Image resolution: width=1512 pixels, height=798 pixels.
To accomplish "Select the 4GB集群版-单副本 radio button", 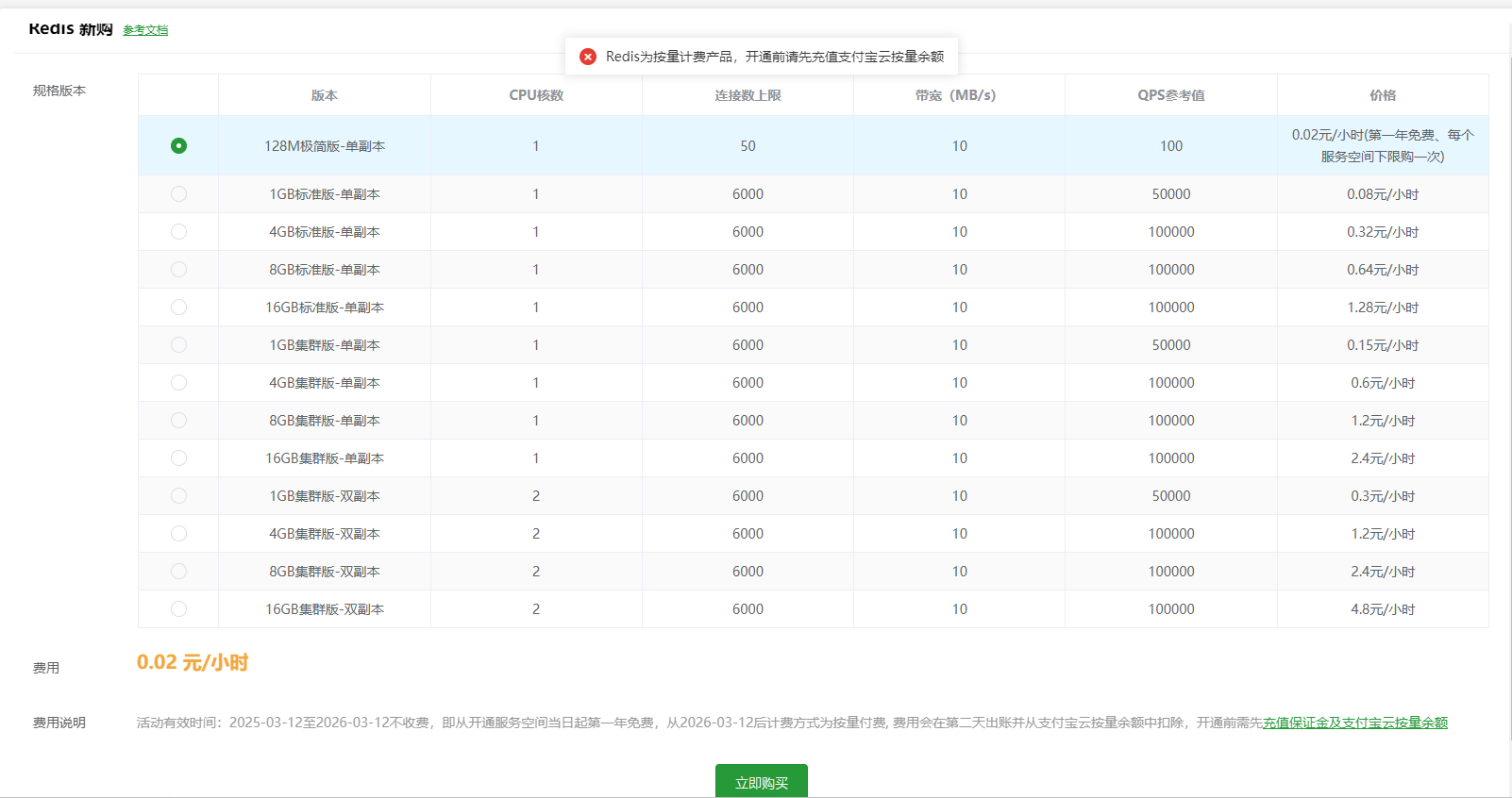I will [178, 382].
